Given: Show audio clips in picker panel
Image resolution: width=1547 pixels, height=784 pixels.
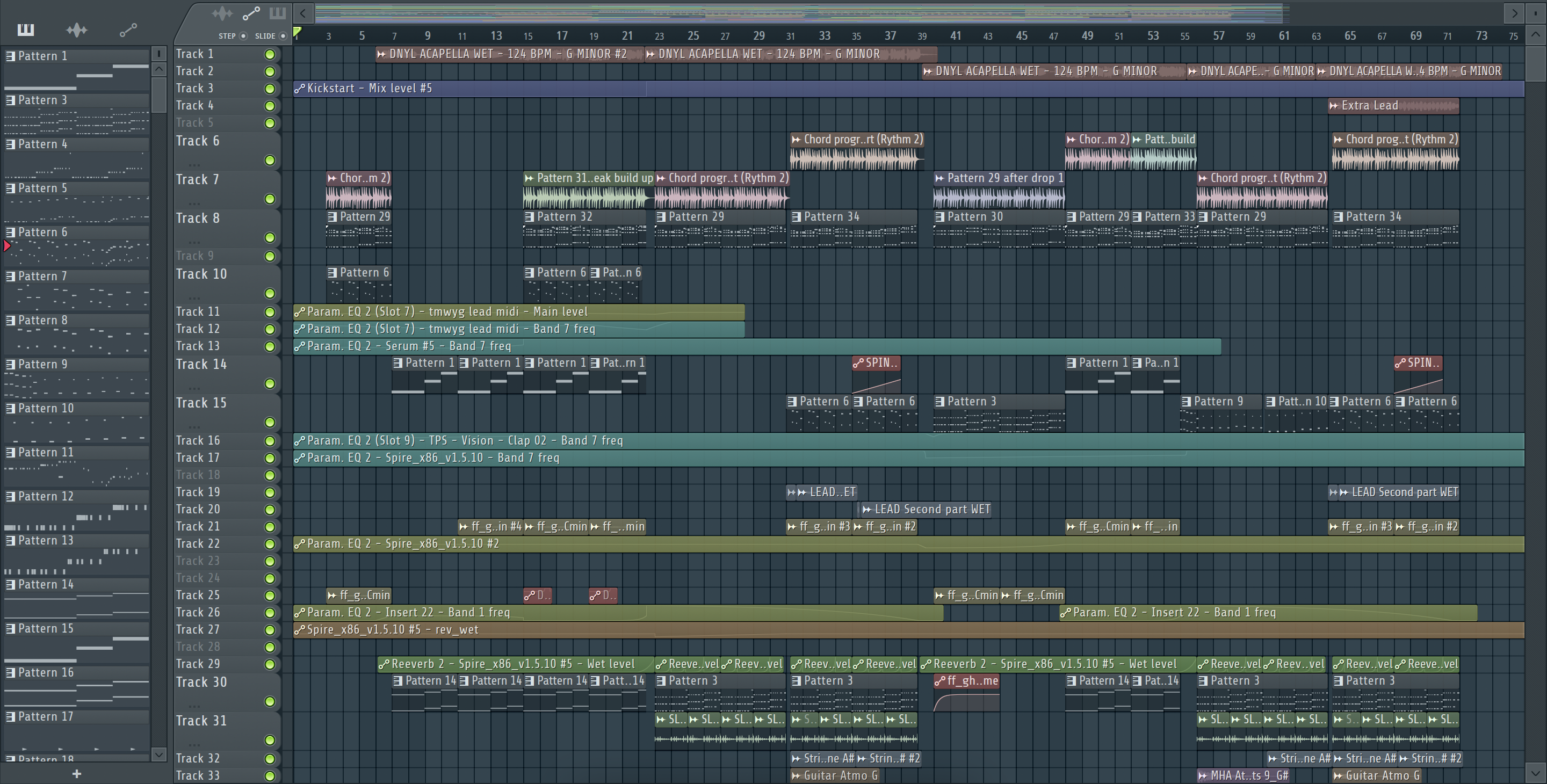Looking at the screenshot, I should pyautogui.click(x=76, y=30).
